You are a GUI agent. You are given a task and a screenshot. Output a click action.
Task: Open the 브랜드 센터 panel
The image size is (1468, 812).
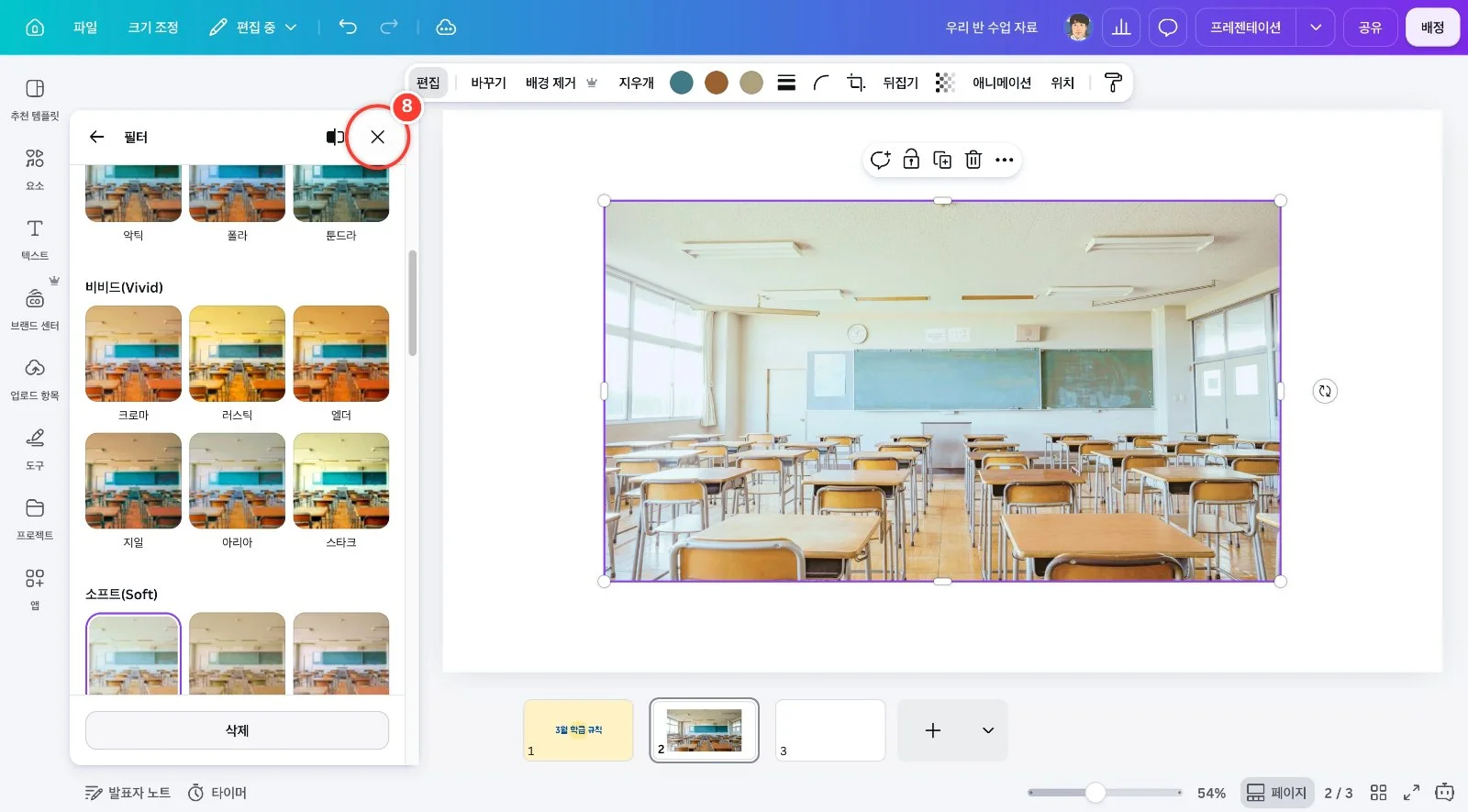coord(35,309)
